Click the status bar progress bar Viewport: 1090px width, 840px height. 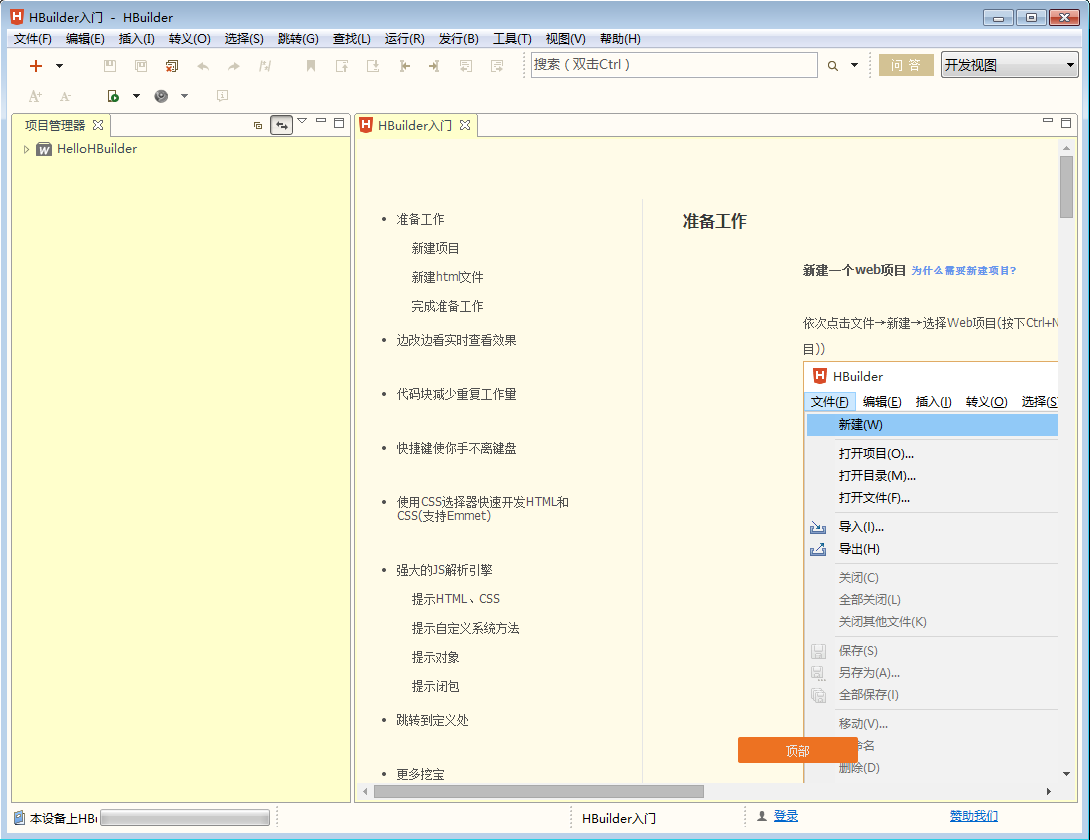pyautogui.click(x=185, y=818)
